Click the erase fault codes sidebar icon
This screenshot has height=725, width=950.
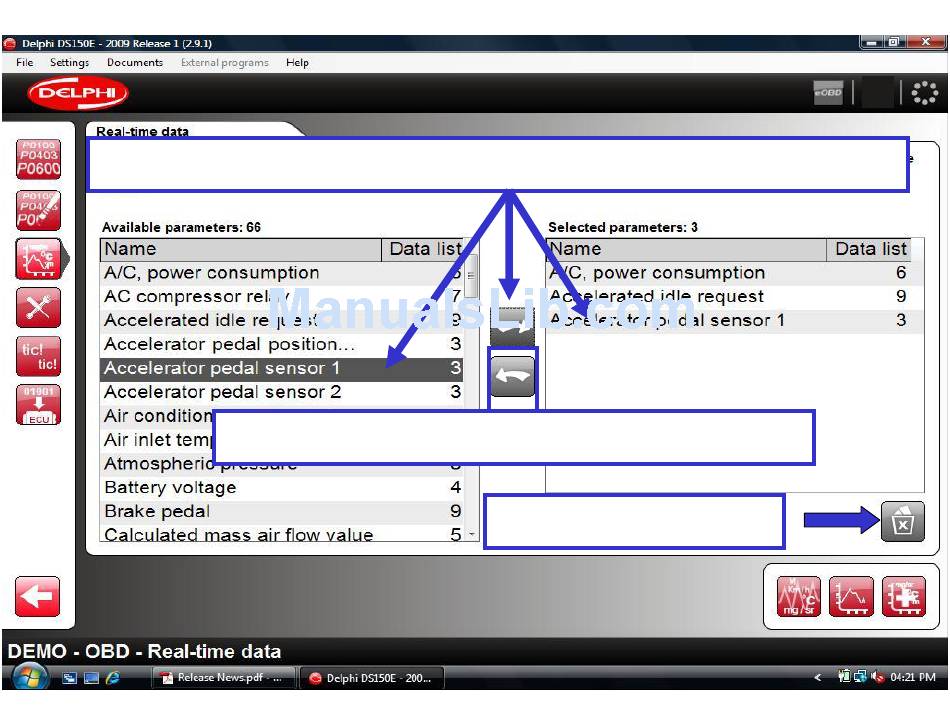39,210
